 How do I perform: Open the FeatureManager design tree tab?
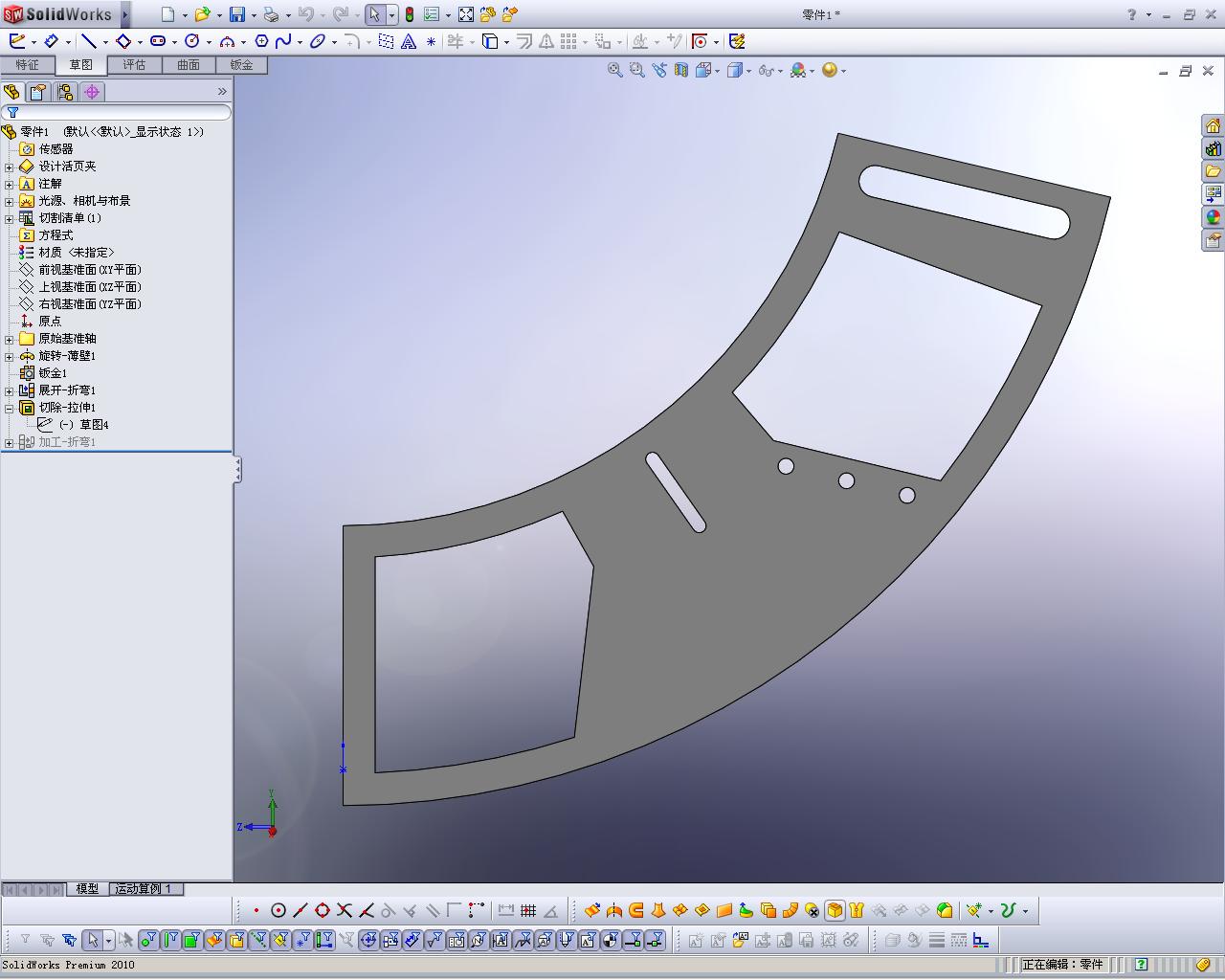(x=11, y=92)
